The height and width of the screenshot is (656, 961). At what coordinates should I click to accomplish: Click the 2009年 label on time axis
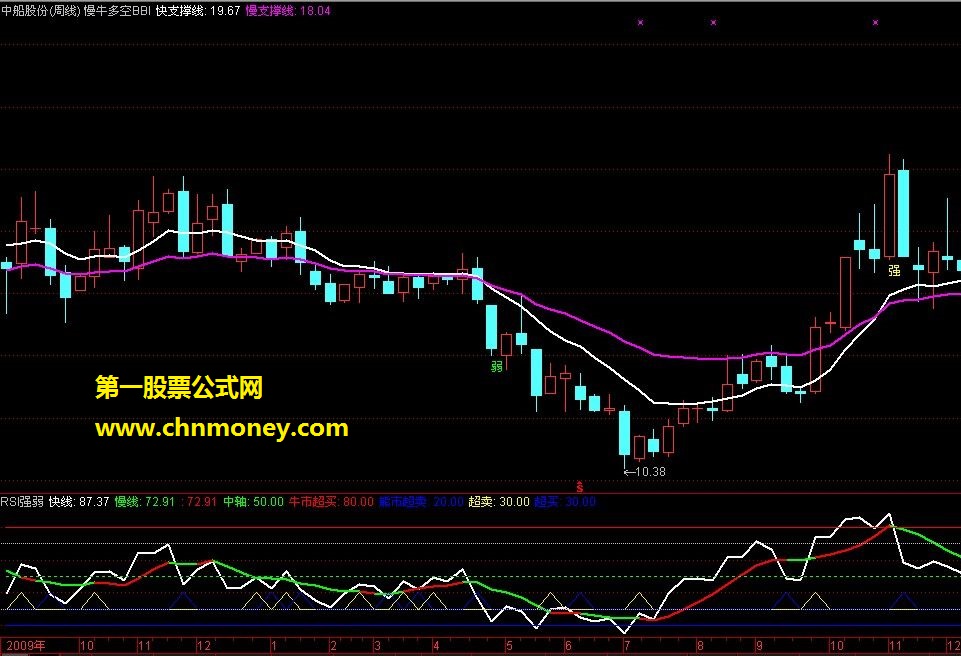coord(26,645)
